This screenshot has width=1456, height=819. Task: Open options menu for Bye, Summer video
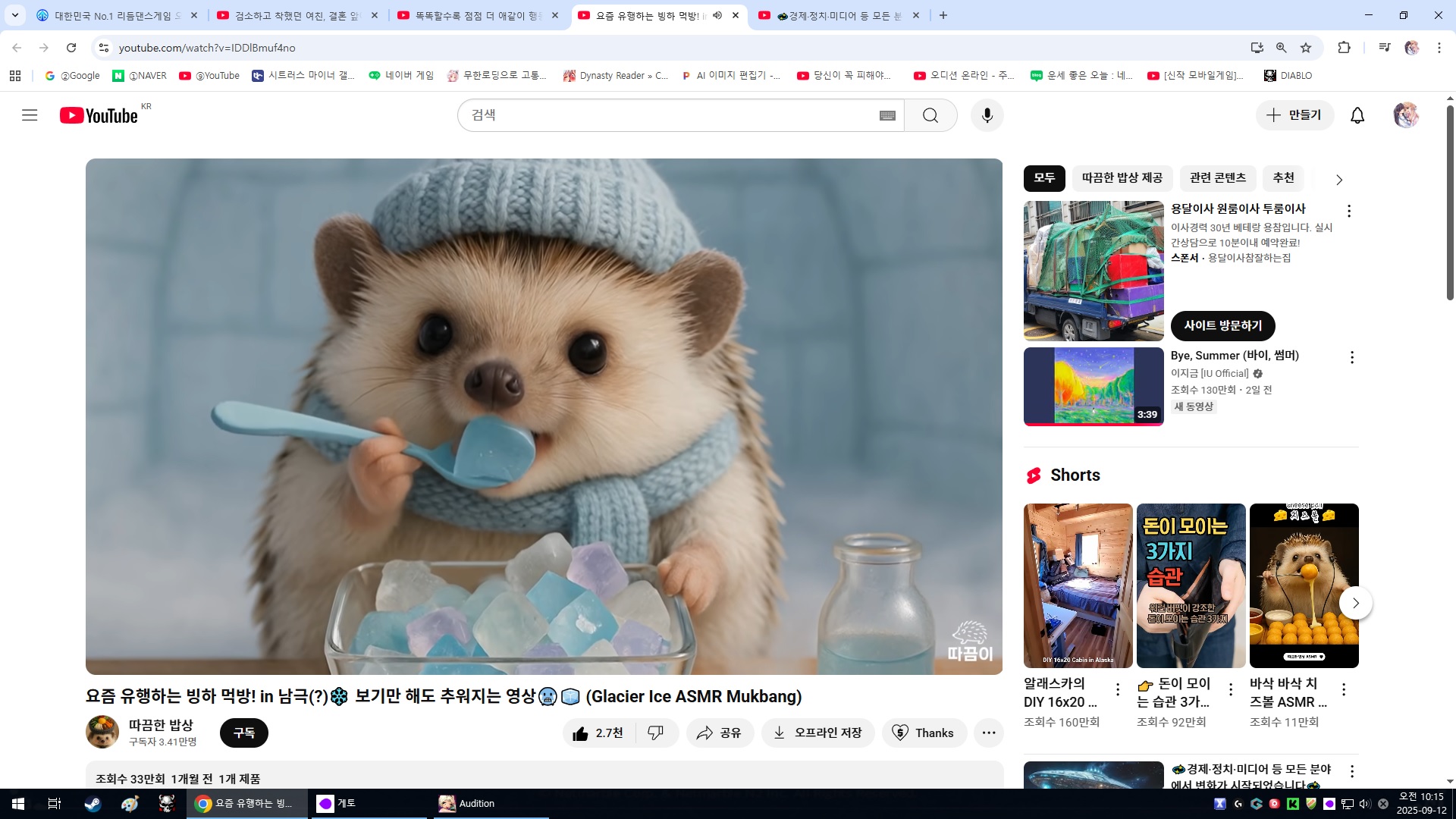pos(1351,357)
